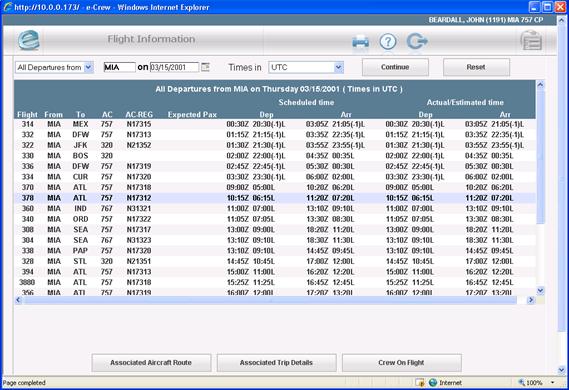
Task: Select flight 334 to CUR row
Action: [275, 177]
